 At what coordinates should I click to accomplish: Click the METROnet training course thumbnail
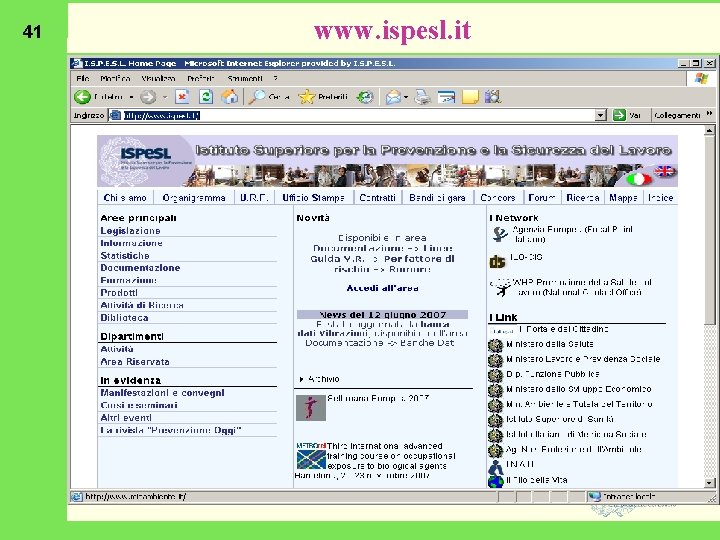(311, 456)
